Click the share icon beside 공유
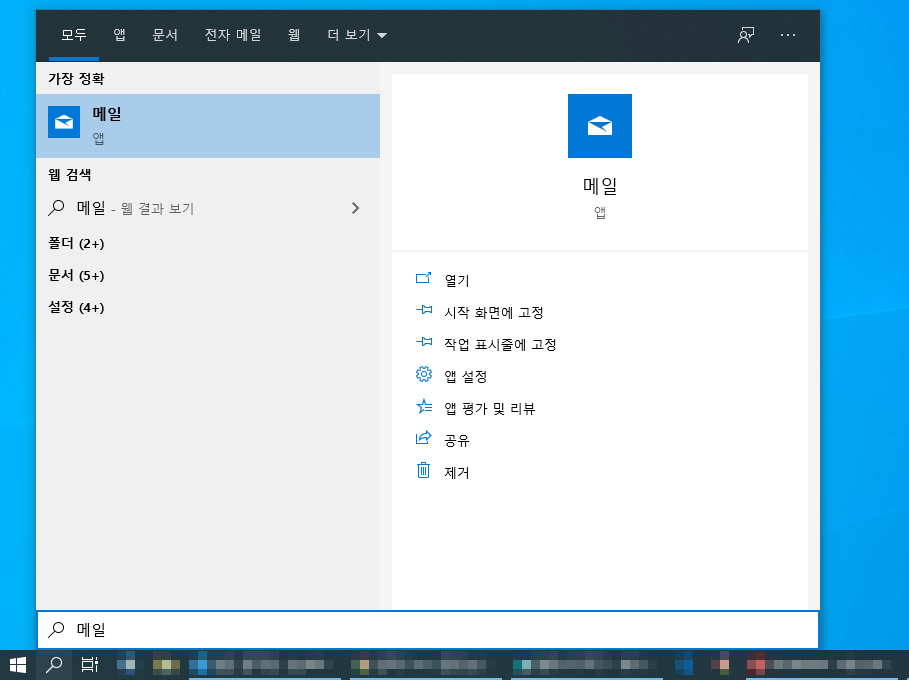The image size is (909, 680). pyautogui.click(x=424, y=438)
